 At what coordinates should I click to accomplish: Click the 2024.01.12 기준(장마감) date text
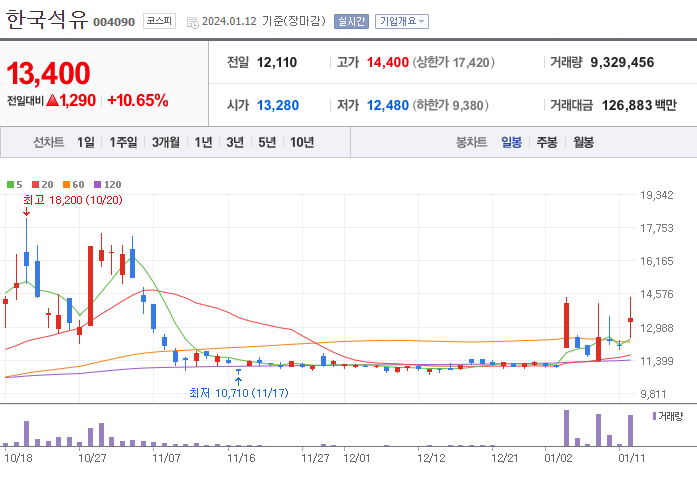tap(264, 21)
